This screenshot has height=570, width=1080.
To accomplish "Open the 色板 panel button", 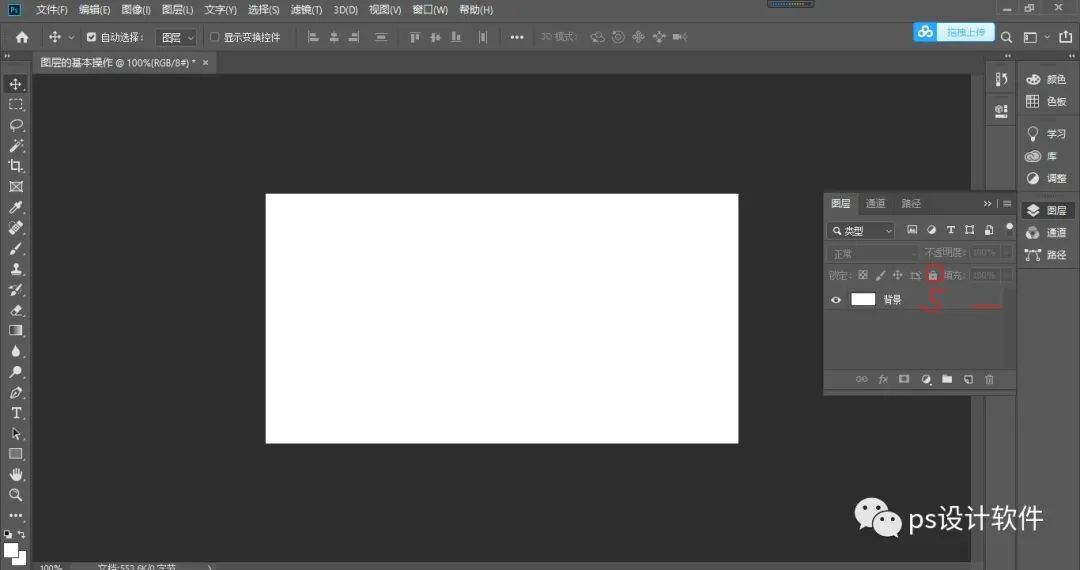I will coord(1046,101).
